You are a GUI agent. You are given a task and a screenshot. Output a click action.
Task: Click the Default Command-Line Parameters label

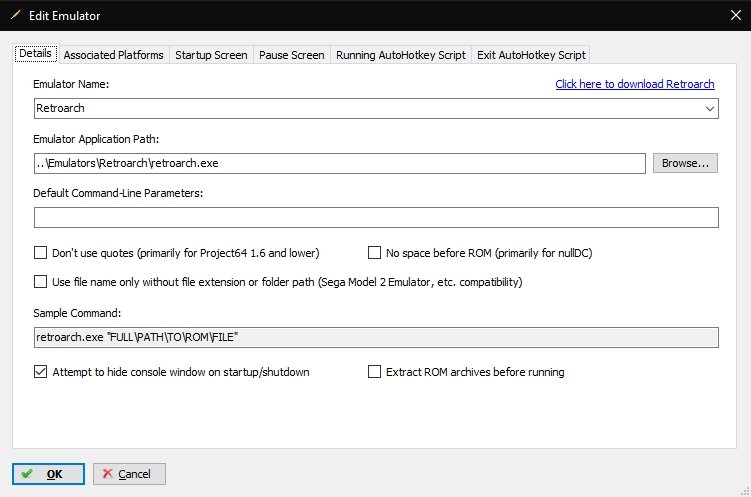118,193
